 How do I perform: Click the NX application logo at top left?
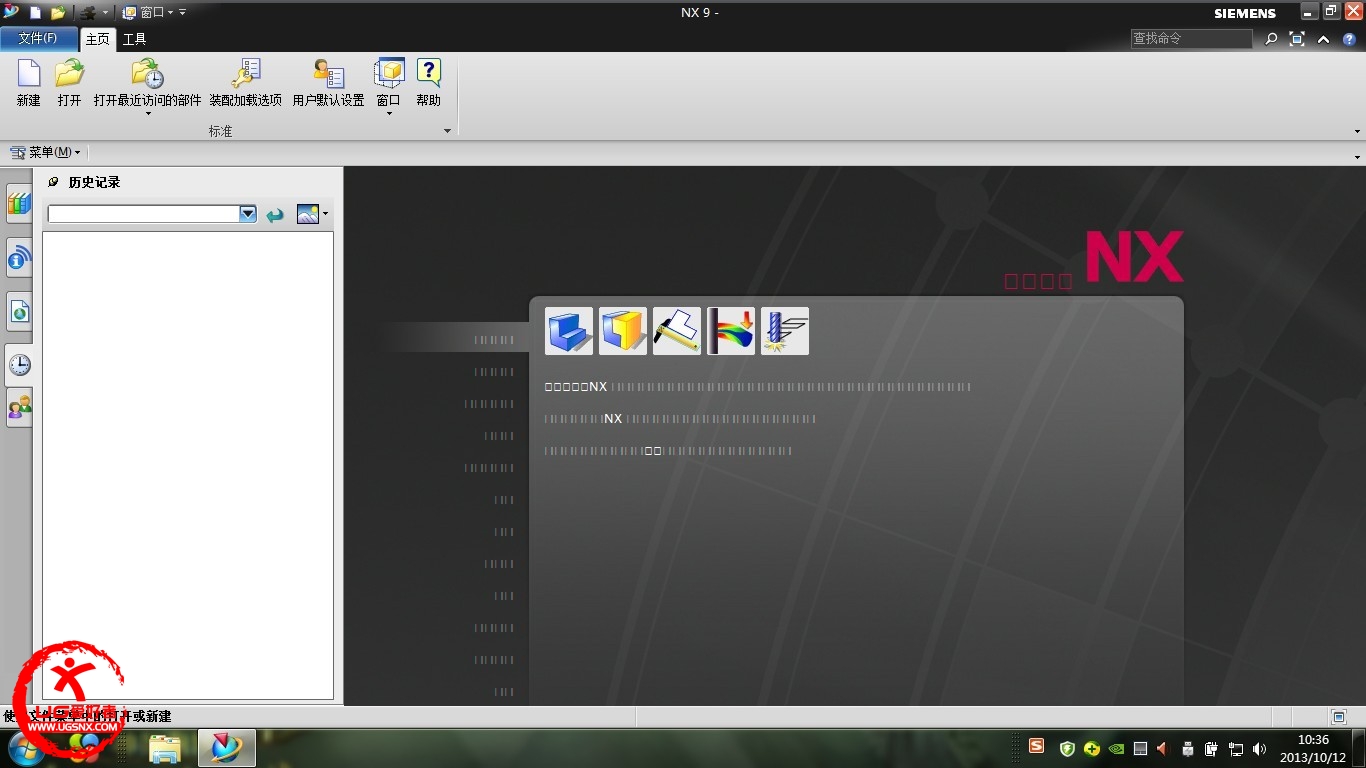11,12
